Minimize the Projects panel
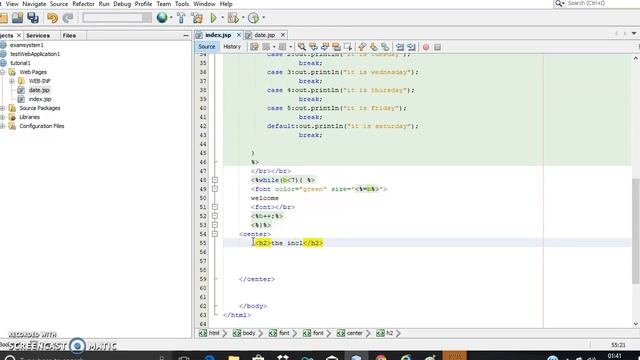The image size is (640, 360). tap(186, 36)
